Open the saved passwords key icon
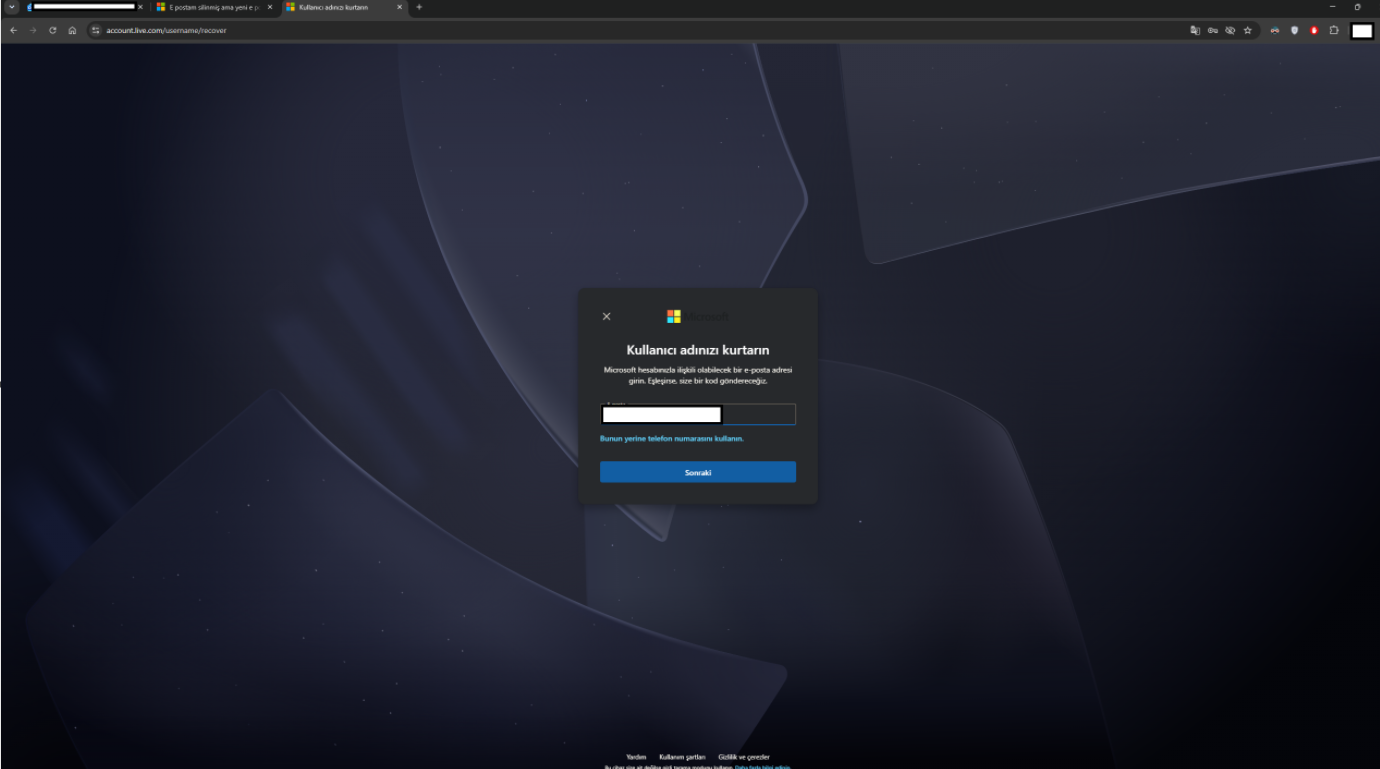The width and height of the screenshot is (1380, 769). pos(1212,30)
